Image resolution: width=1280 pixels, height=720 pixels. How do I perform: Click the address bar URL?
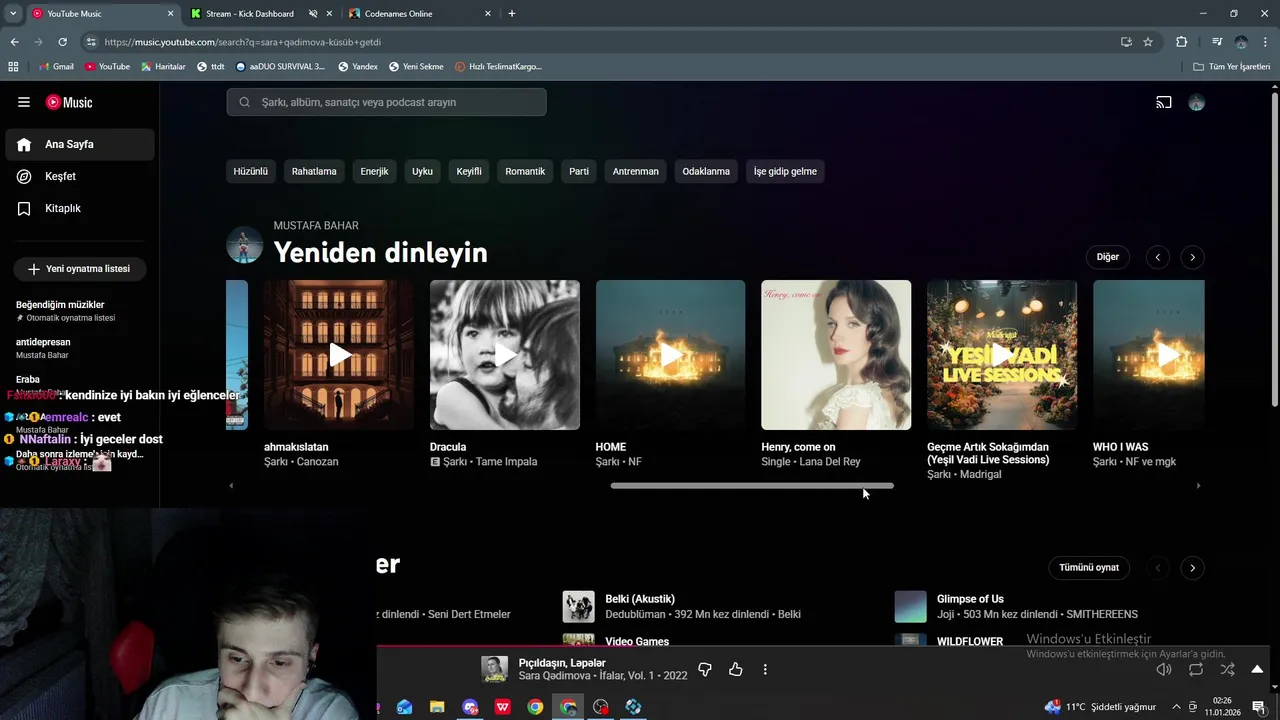242,42
